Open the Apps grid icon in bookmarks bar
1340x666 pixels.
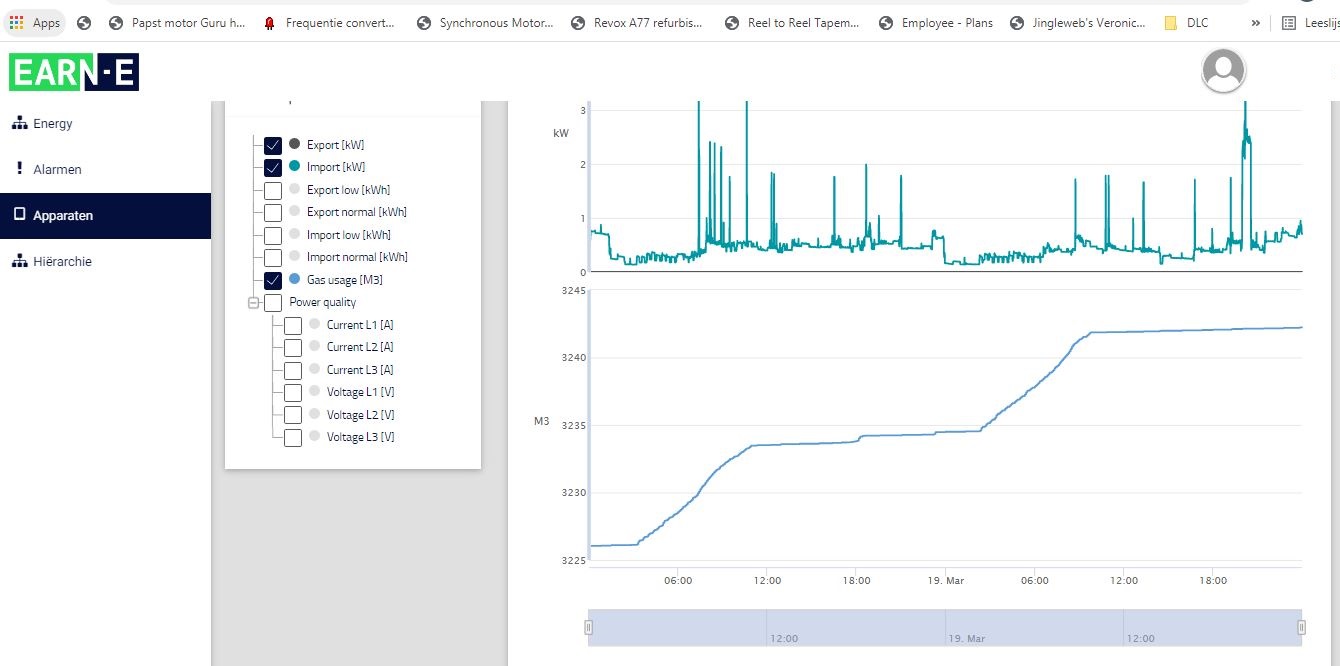pyautogui.click(x=17, y=22)
